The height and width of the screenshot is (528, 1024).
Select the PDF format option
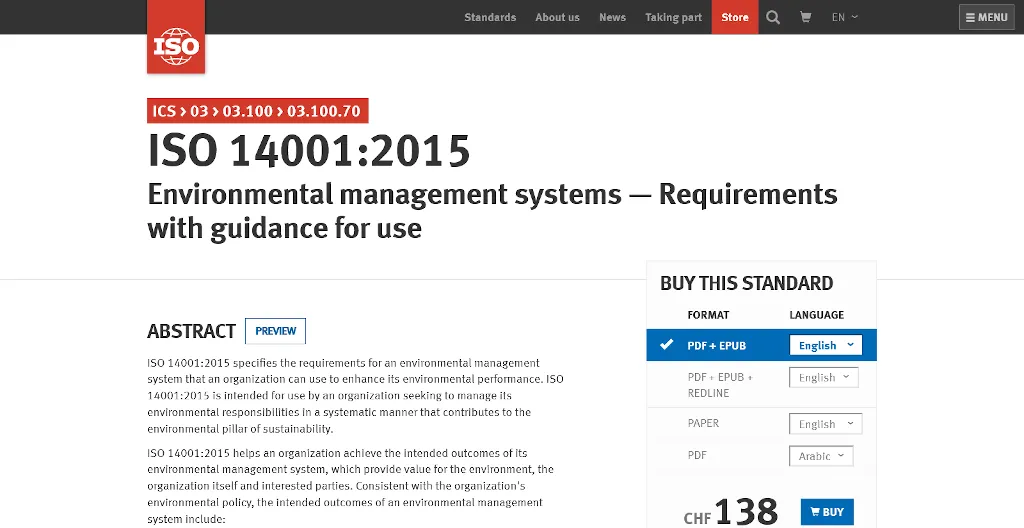pos(697,455)
